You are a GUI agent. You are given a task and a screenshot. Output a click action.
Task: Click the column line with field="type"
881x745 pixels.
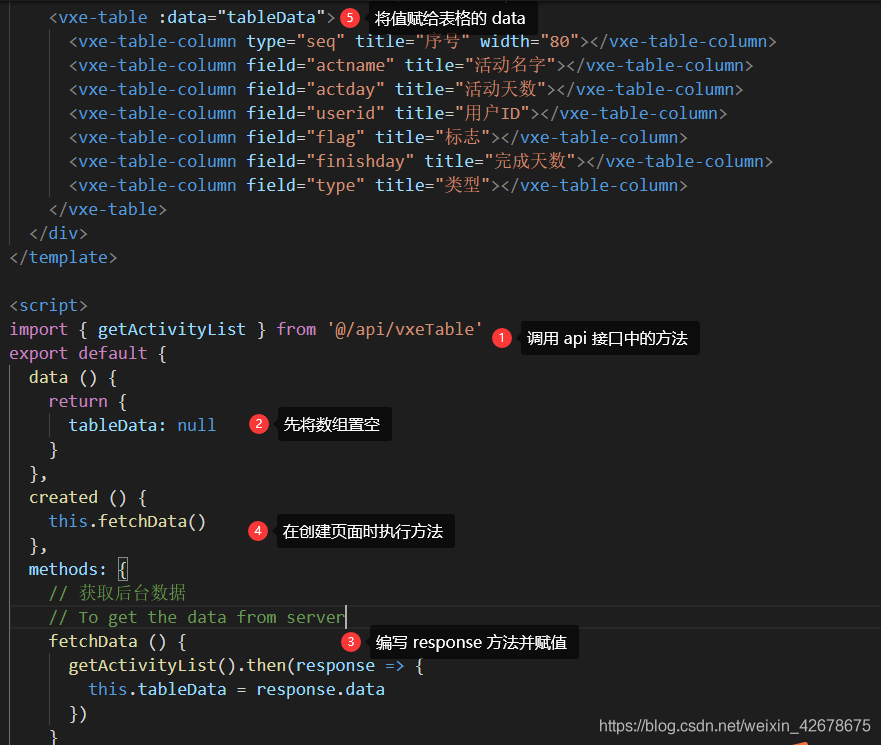(x=378, y=185)
